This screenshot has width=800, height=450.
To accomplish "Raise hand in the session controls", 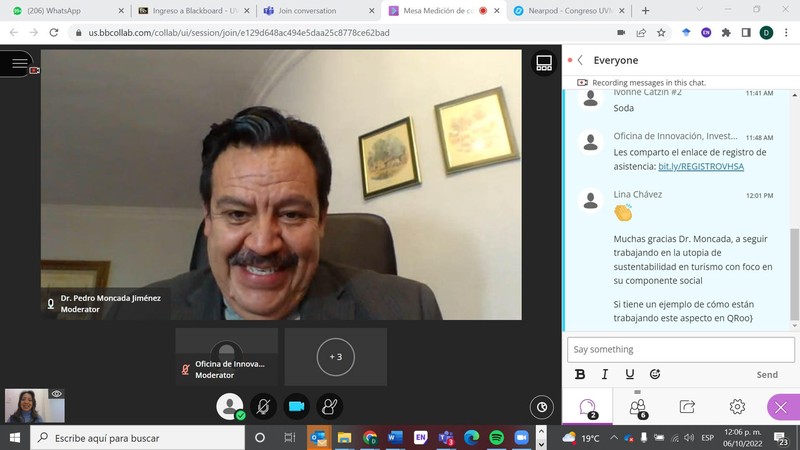I will [x=330, y=407].
